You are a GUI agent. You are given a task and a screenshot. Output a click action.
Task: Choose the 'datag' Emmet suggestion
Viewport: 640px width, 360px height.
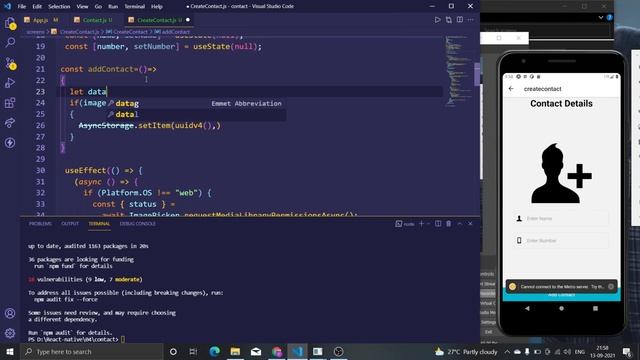click(196, 104)
